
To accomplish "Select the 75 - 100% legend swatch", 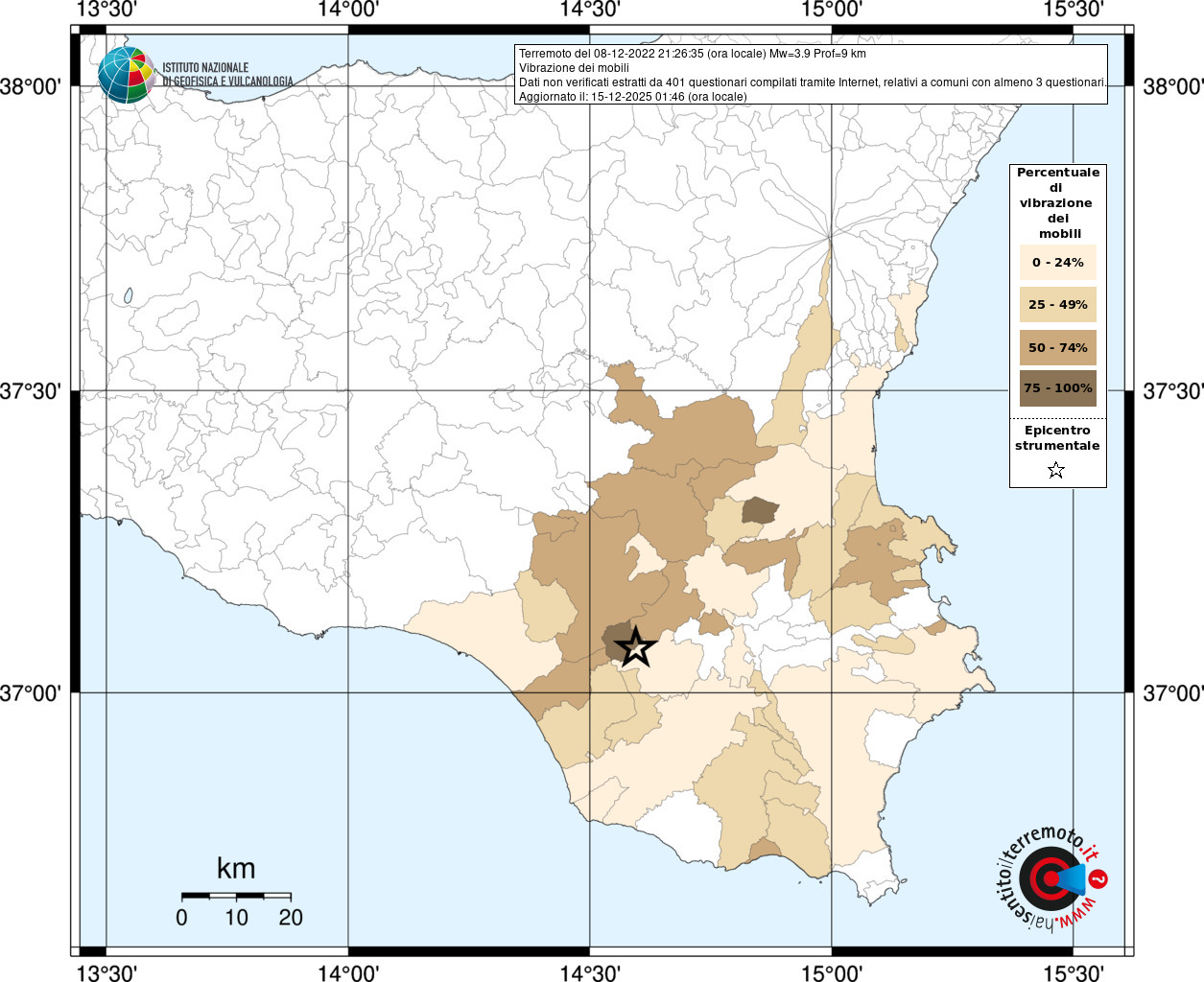I will [x=1057, y=388].
